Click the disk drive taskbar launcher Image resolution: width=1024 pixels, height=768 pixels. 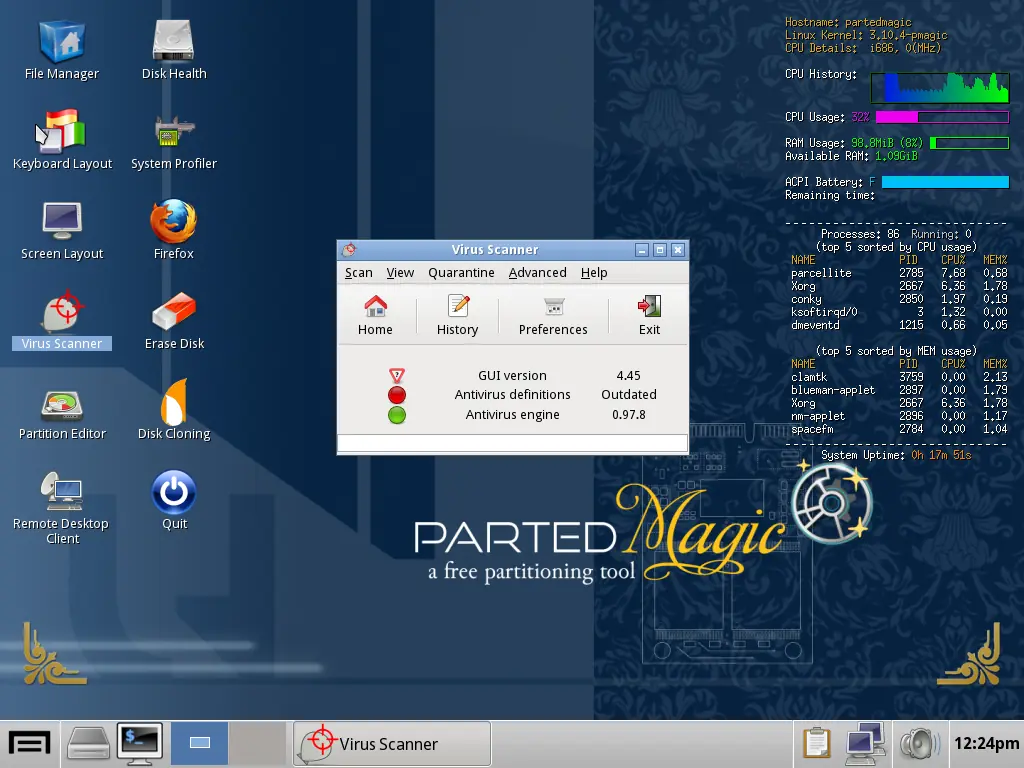tap(88, 744)
